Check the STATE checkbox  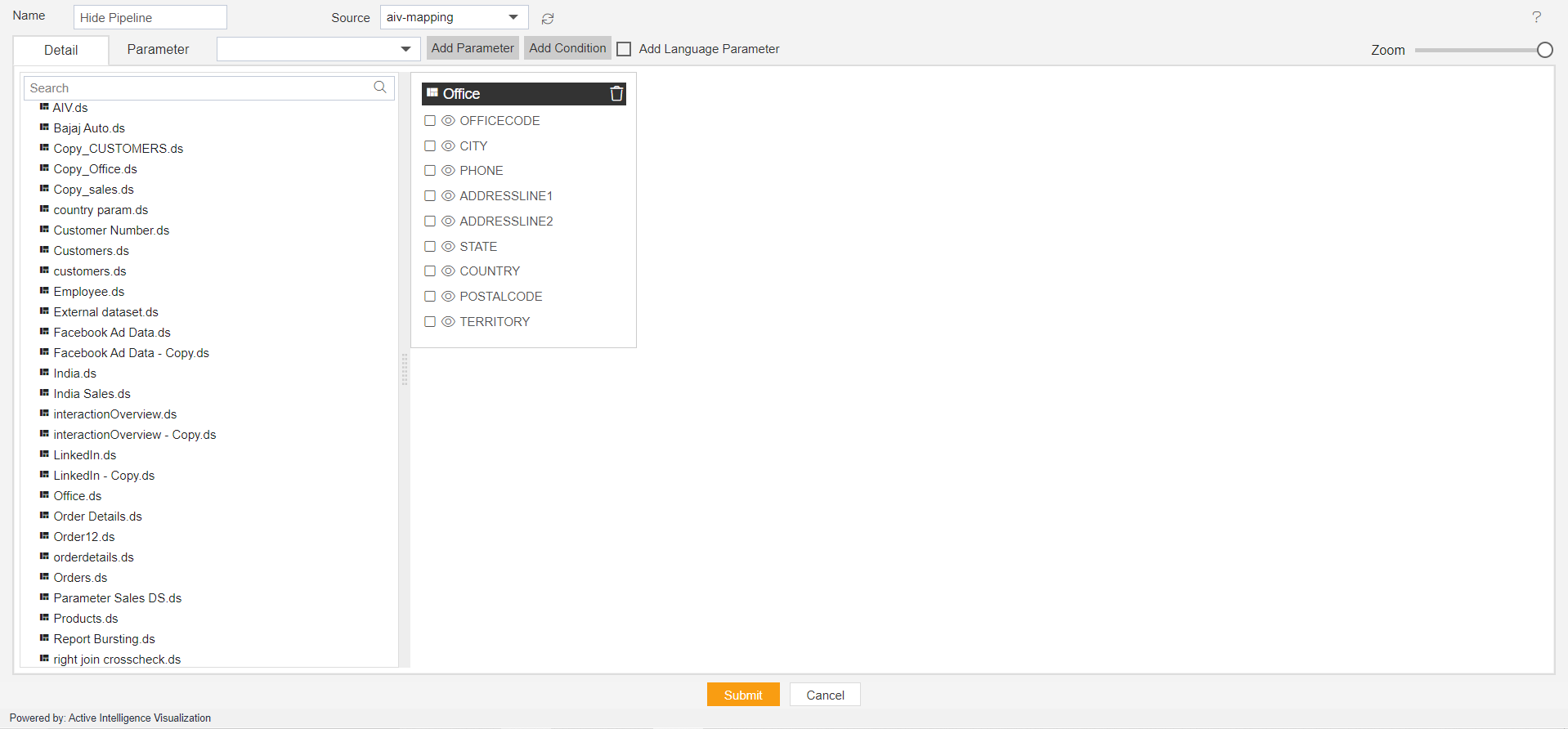[x=430, y=246]
